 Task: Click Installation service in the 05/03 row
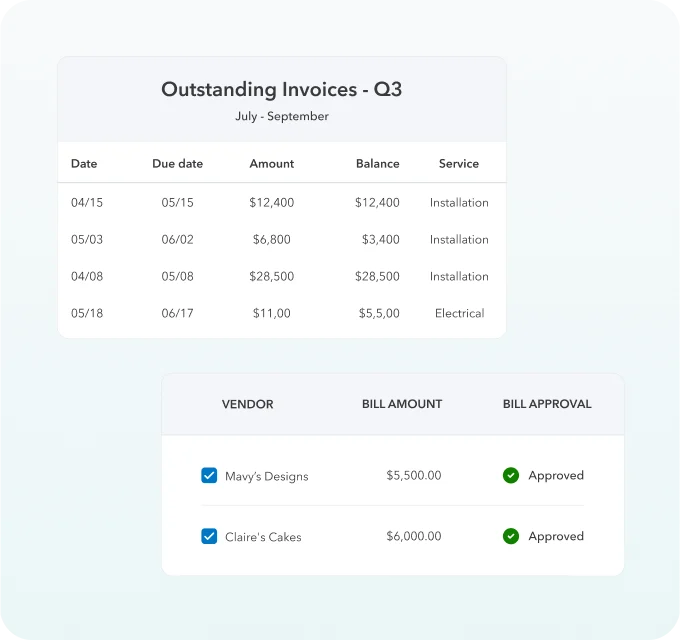click(x=459, y=239)
